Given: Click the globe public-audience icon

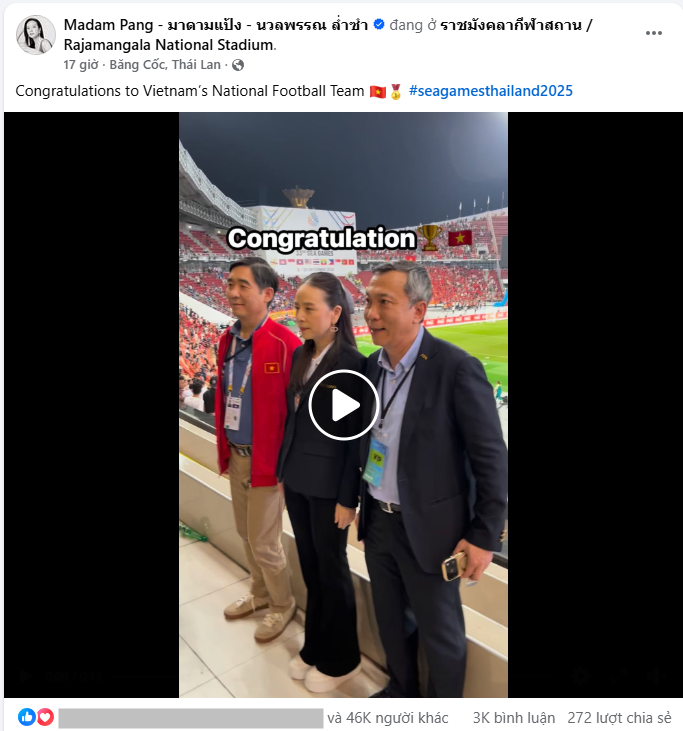Looking at the screenshot, I should pos(238,65).
